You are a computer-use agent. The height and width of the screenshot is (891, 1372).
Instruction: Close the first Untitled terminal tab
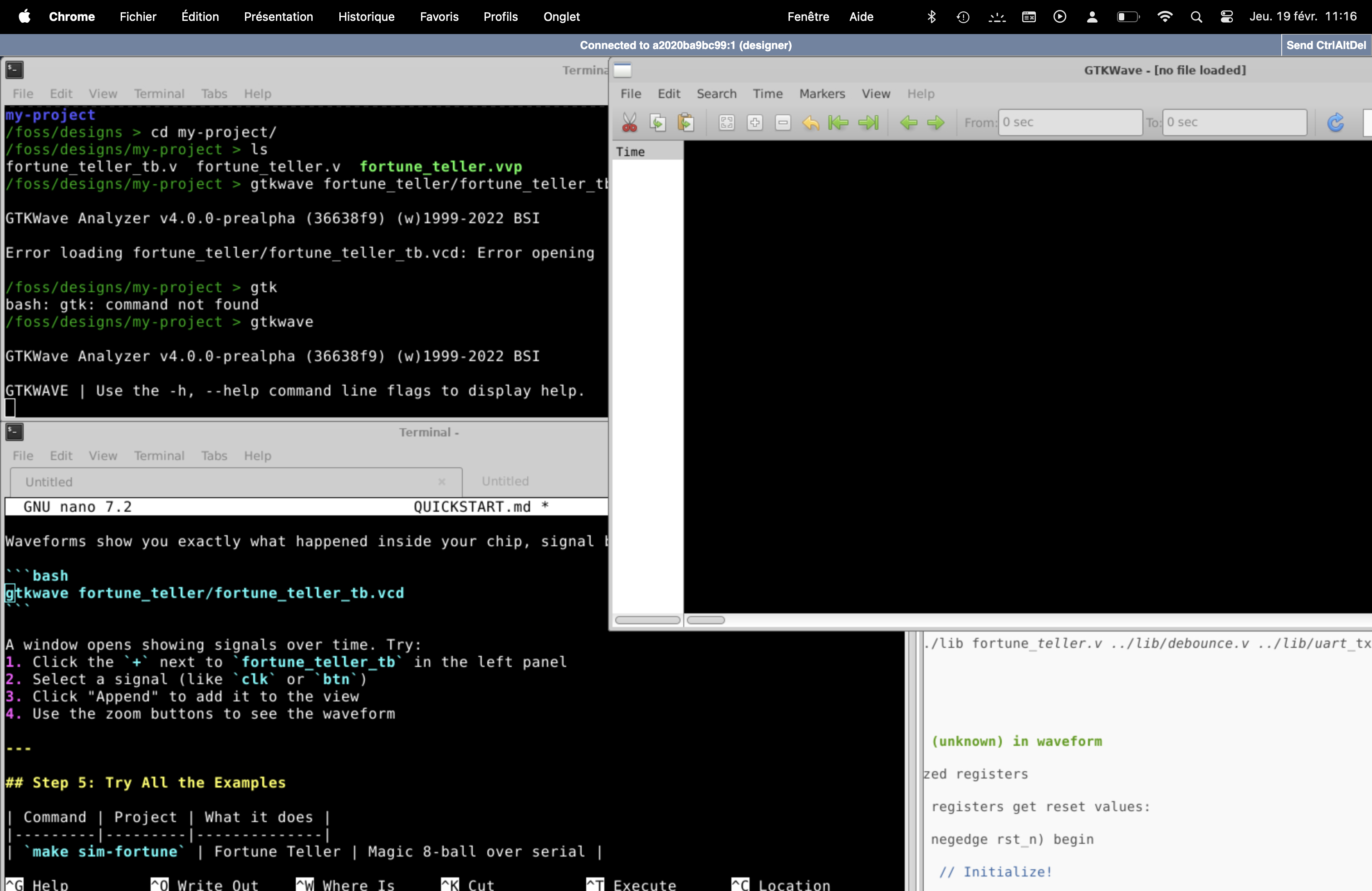441,482
